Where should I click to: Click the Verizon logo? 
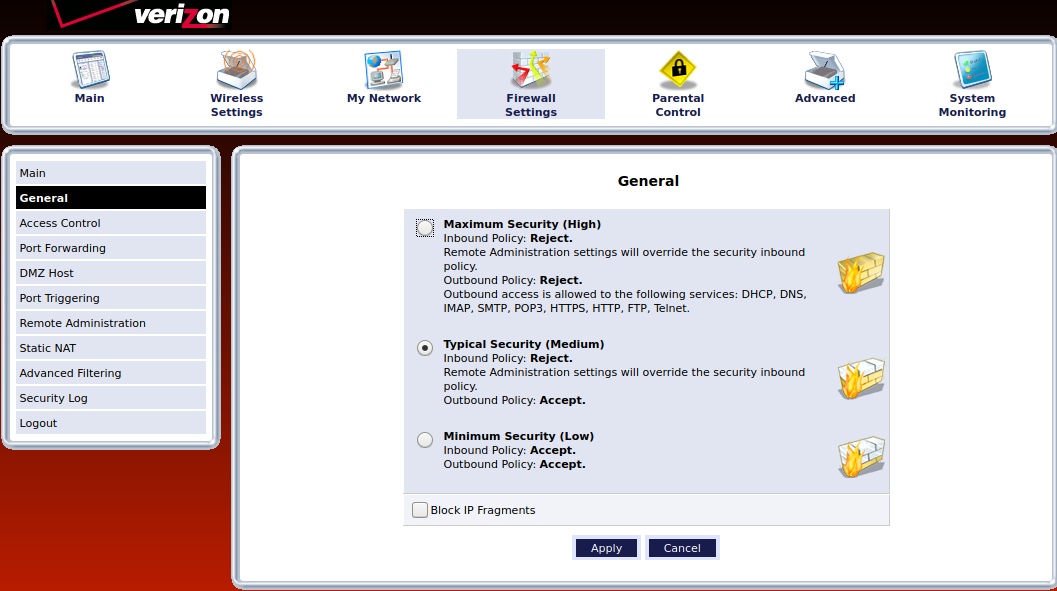(180, 15)
